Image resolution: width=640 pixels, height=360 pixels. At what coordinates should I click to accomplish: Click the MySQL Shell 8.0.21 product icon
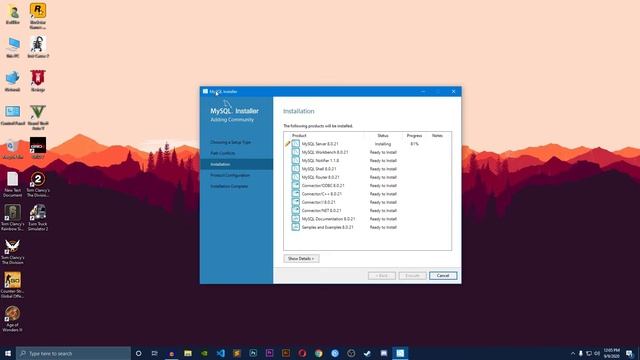click(296, 169)
